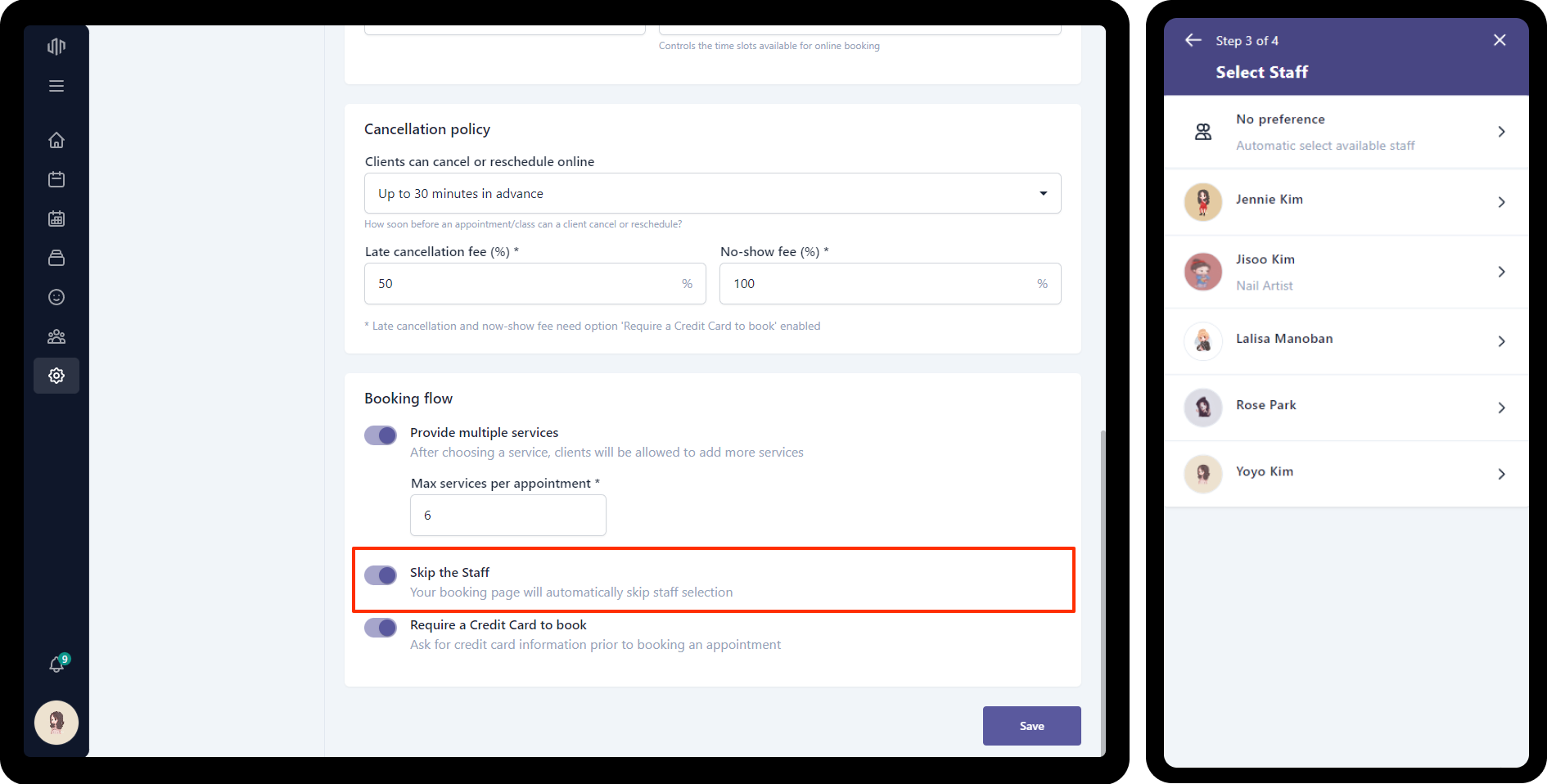This screenshot has width=1547, height=784.
Task: Toggle Provide multiple services switch
Action: click(381, 435)
